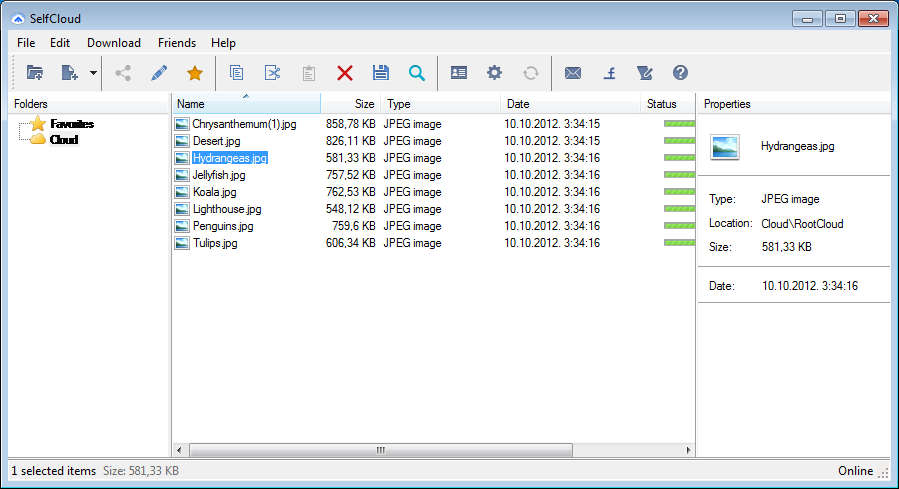
Task: Click the horizontal scrollbar thumb in the file list
Action: pos(381,451)
